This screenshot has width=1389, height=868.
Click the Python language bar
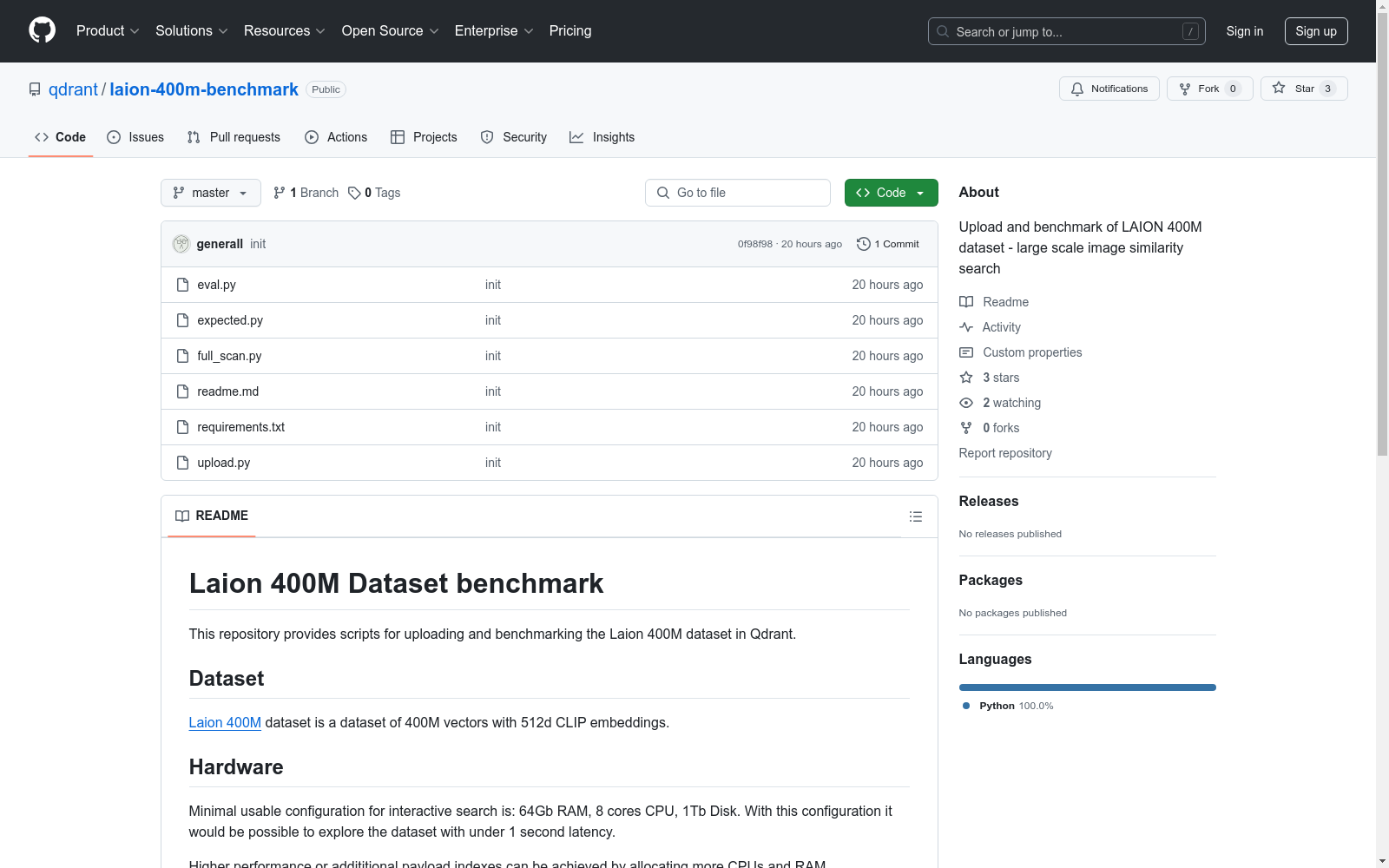click(x=1088, y=687)
